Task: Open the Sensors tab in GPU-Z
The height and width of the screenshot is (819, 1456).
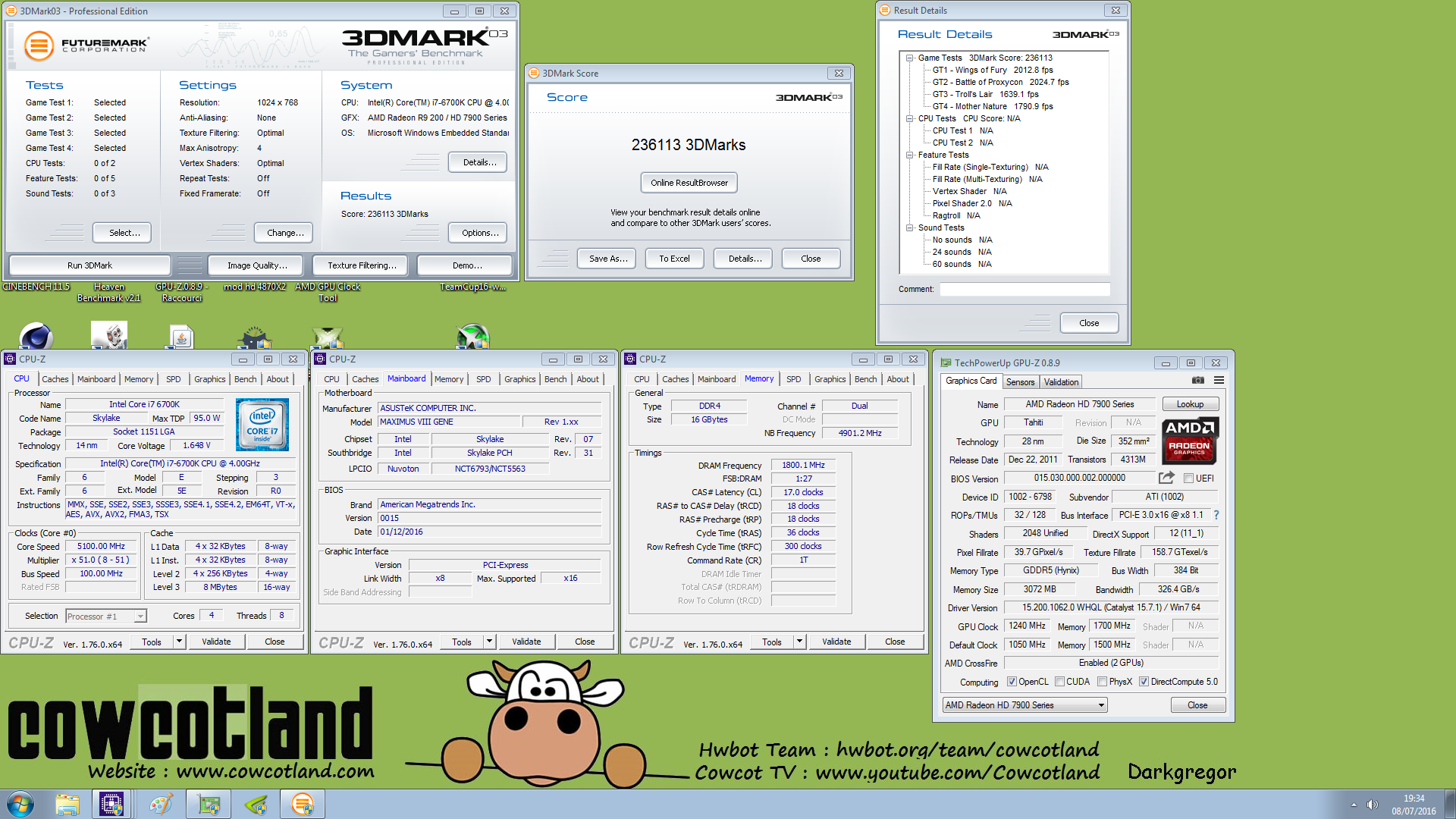Action: (1020, 382)
